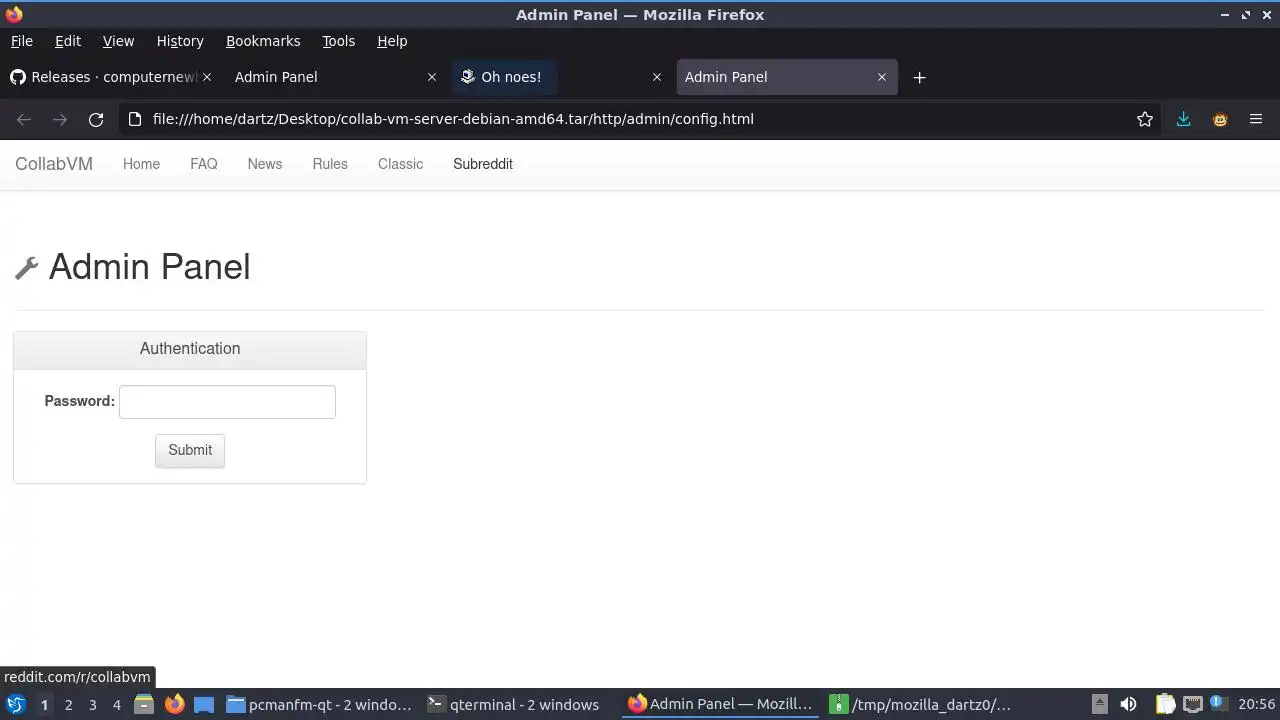Go back with the back arrow
The width and height of the screenshot is (1280, 720).
coord(24,119)
